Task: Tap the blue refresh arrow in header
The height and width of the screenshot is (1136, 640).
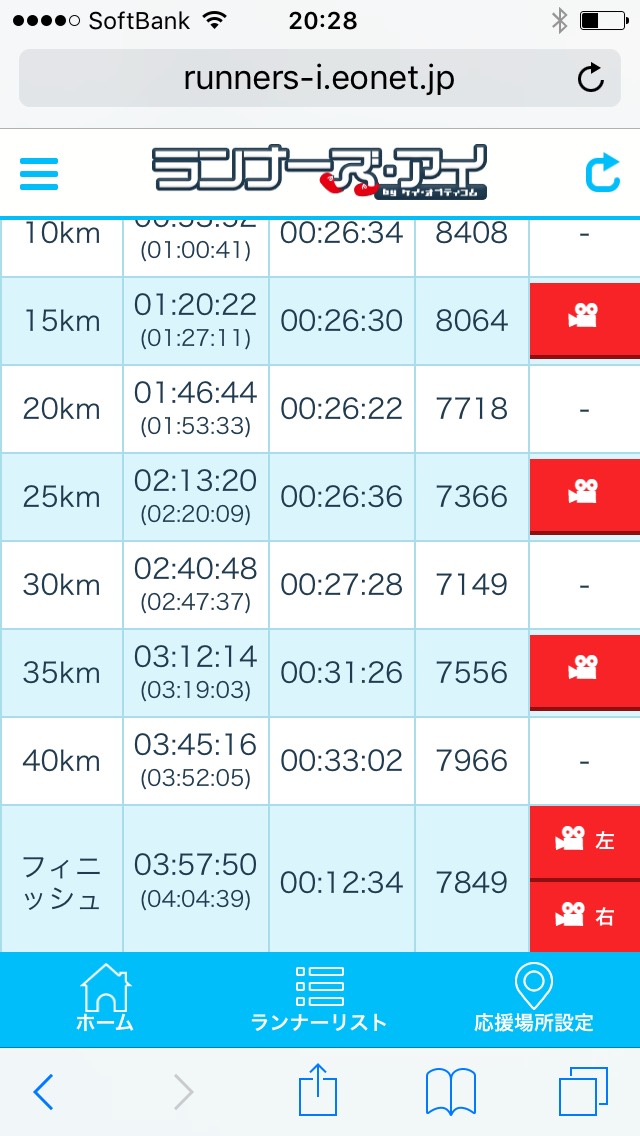Action: click(x=602, y=173)
